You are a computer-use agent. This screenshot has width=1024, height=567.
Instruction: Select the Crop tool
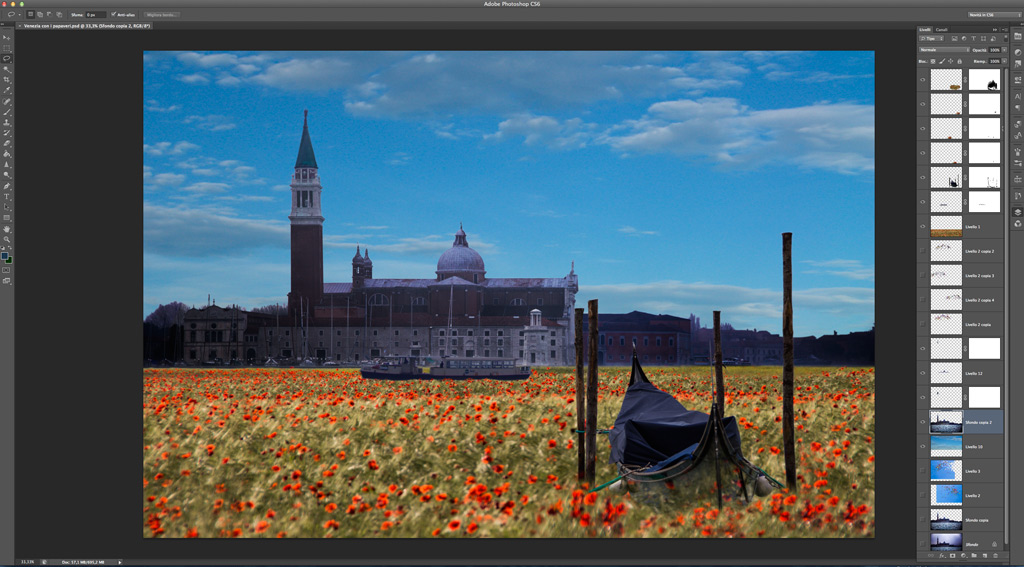point(7,80)
